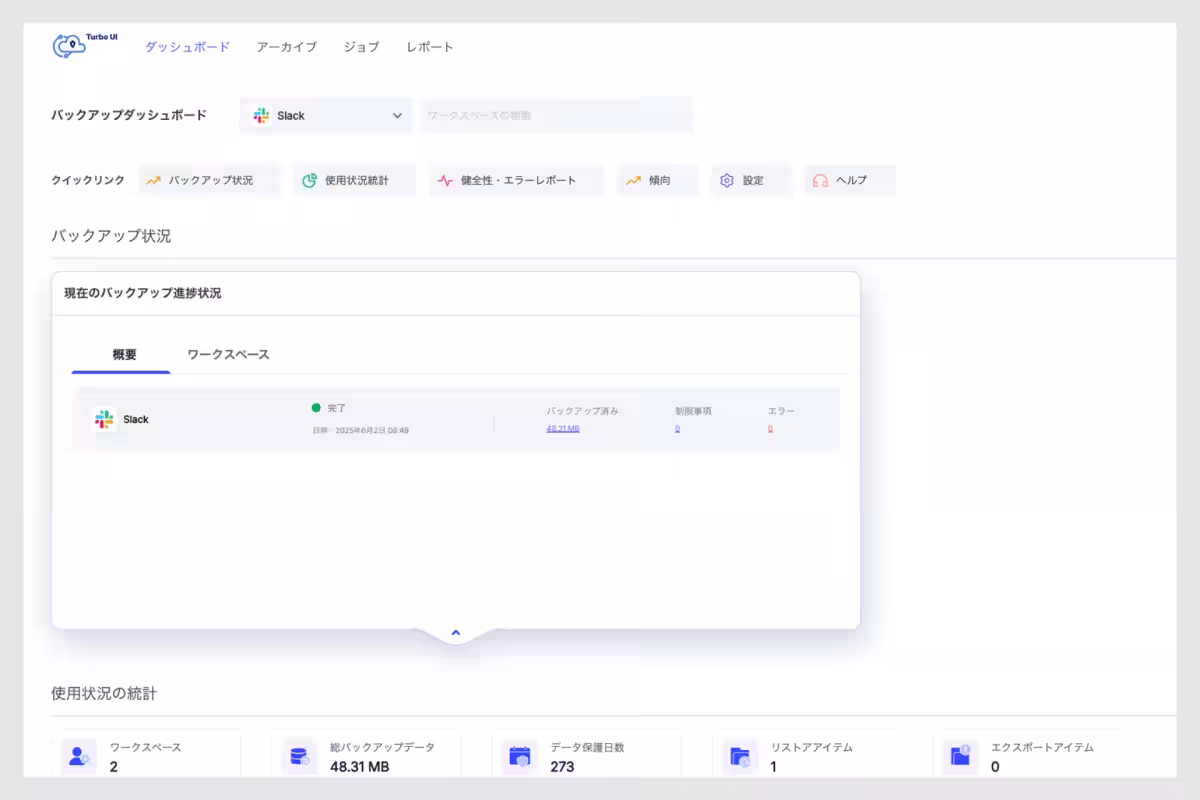Open the 設定 gear quick link

point(750,180)
